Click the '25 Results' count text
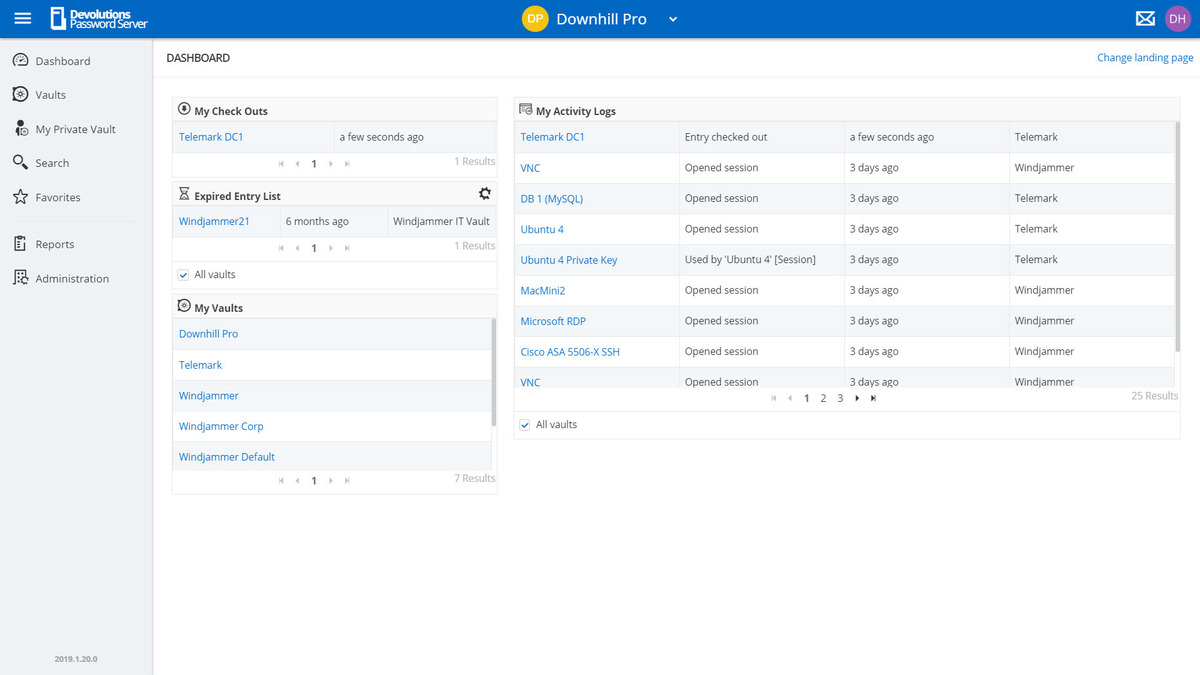 click(1155, 396)
